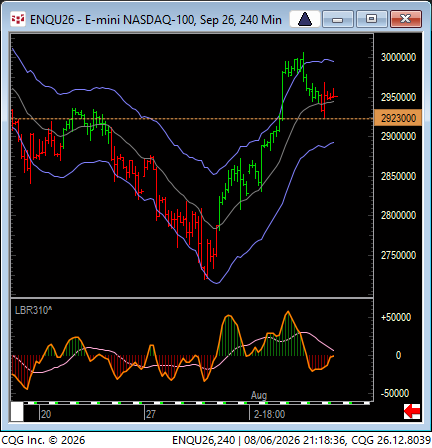Click the dark triangle button in title bar
Screen dimensions: 432x448
click(x=305, y=19)
